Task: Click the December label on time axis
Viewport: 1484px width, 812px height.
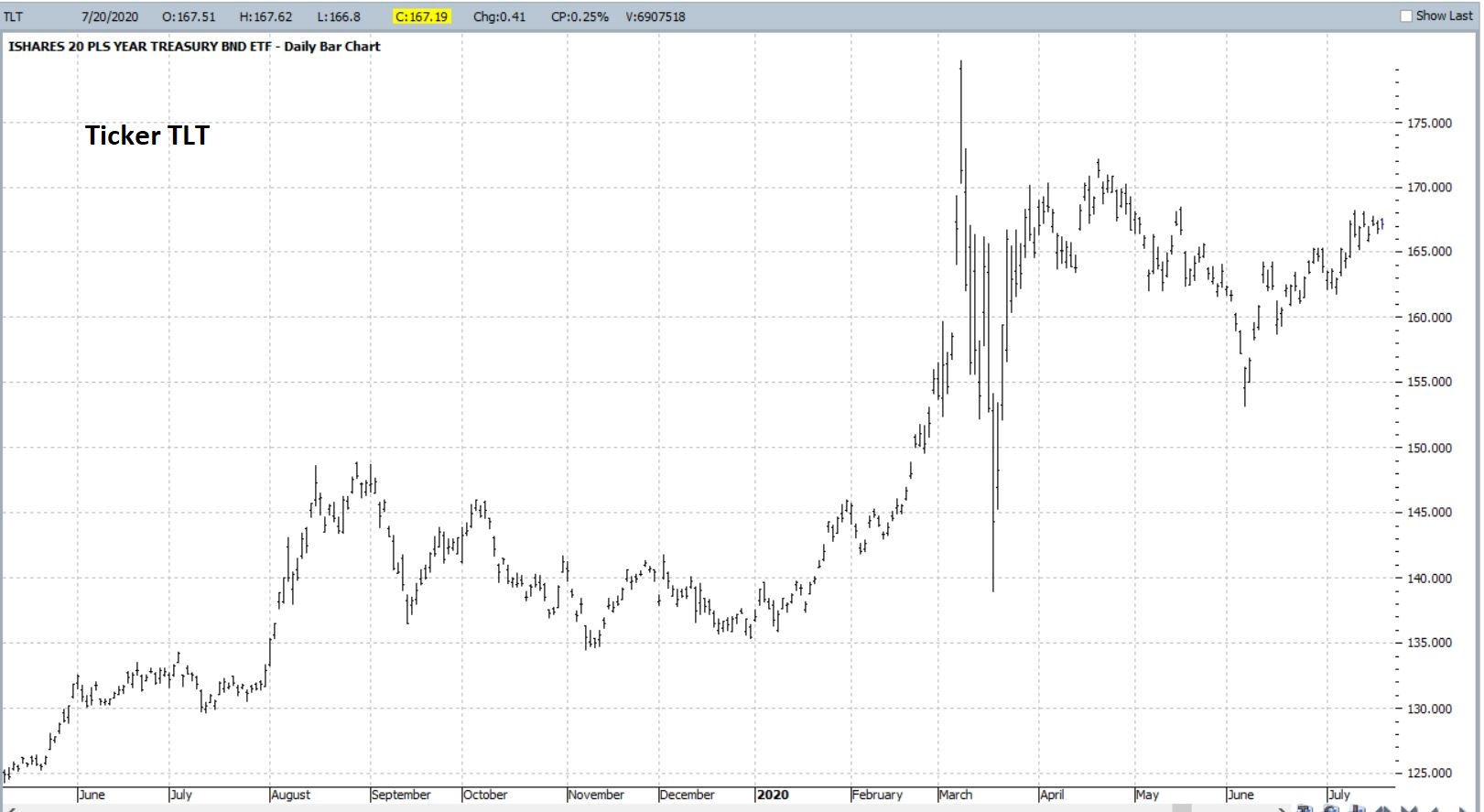Action: [688, 795]
